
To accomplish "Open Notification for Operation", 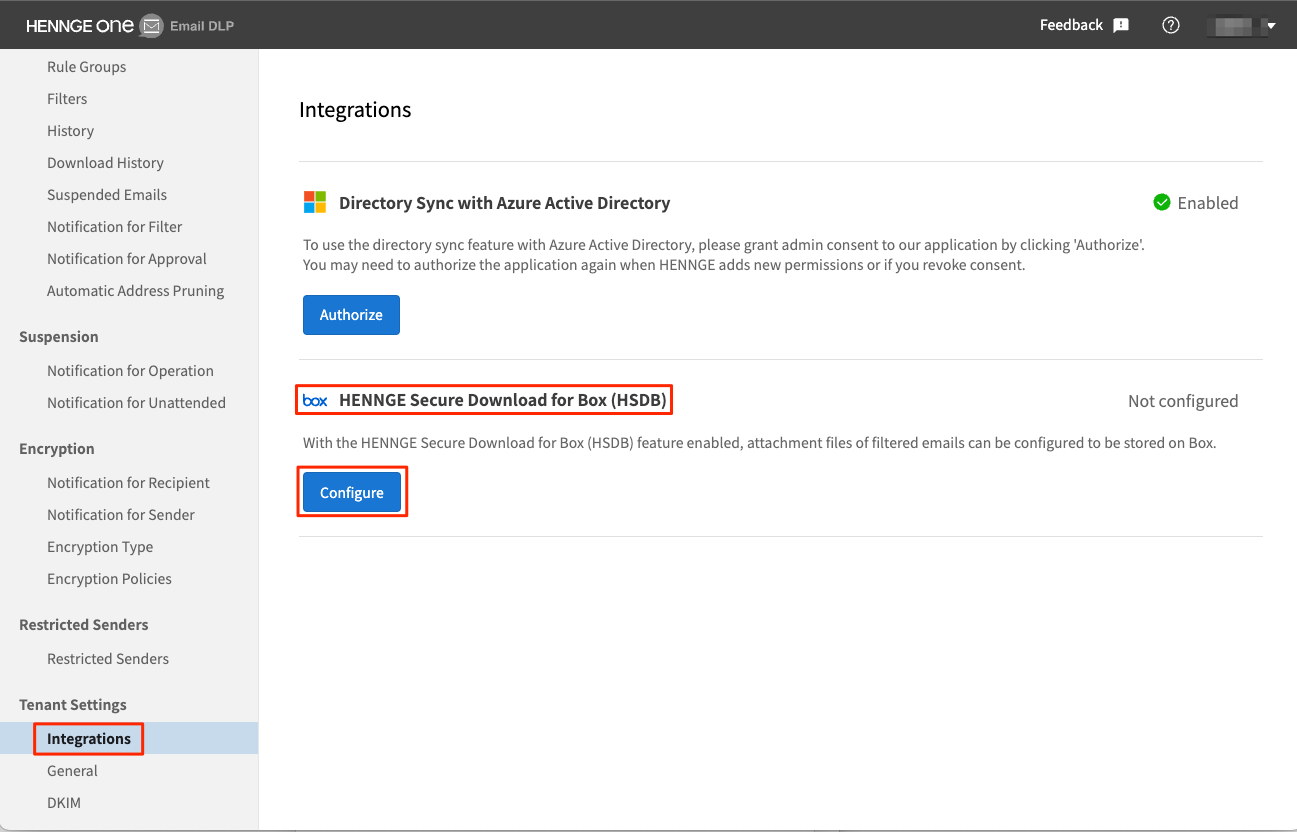I will click(x=130, y=371).
